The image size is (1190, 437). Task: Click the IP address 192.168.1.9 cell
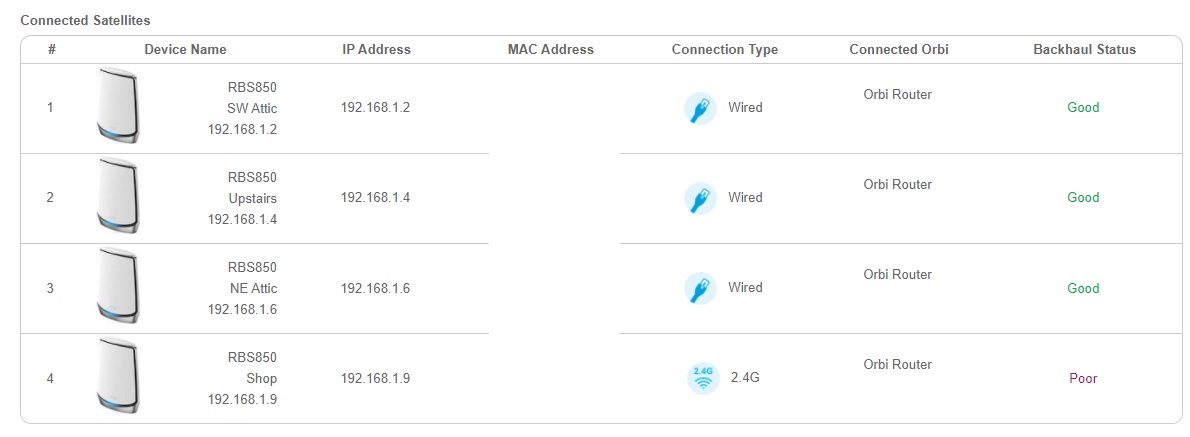coord(375,379)
